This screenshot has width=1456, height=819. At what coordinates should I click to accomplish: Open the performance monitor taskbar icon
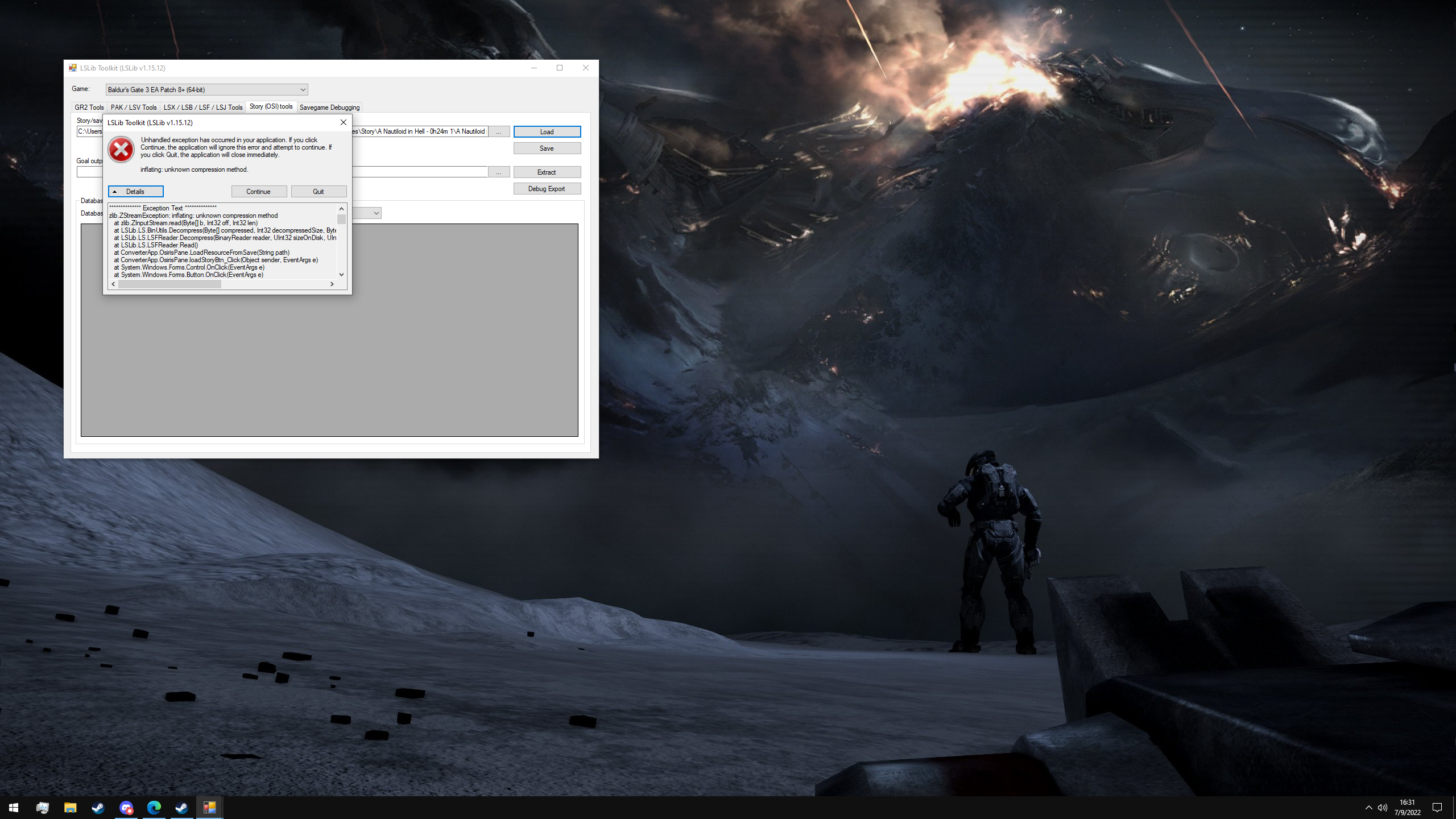tap(42, 808)
